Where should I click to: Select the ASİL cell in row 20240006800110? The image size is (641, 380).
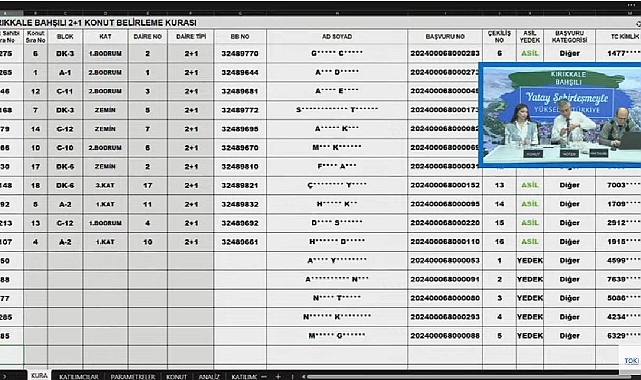530,241
